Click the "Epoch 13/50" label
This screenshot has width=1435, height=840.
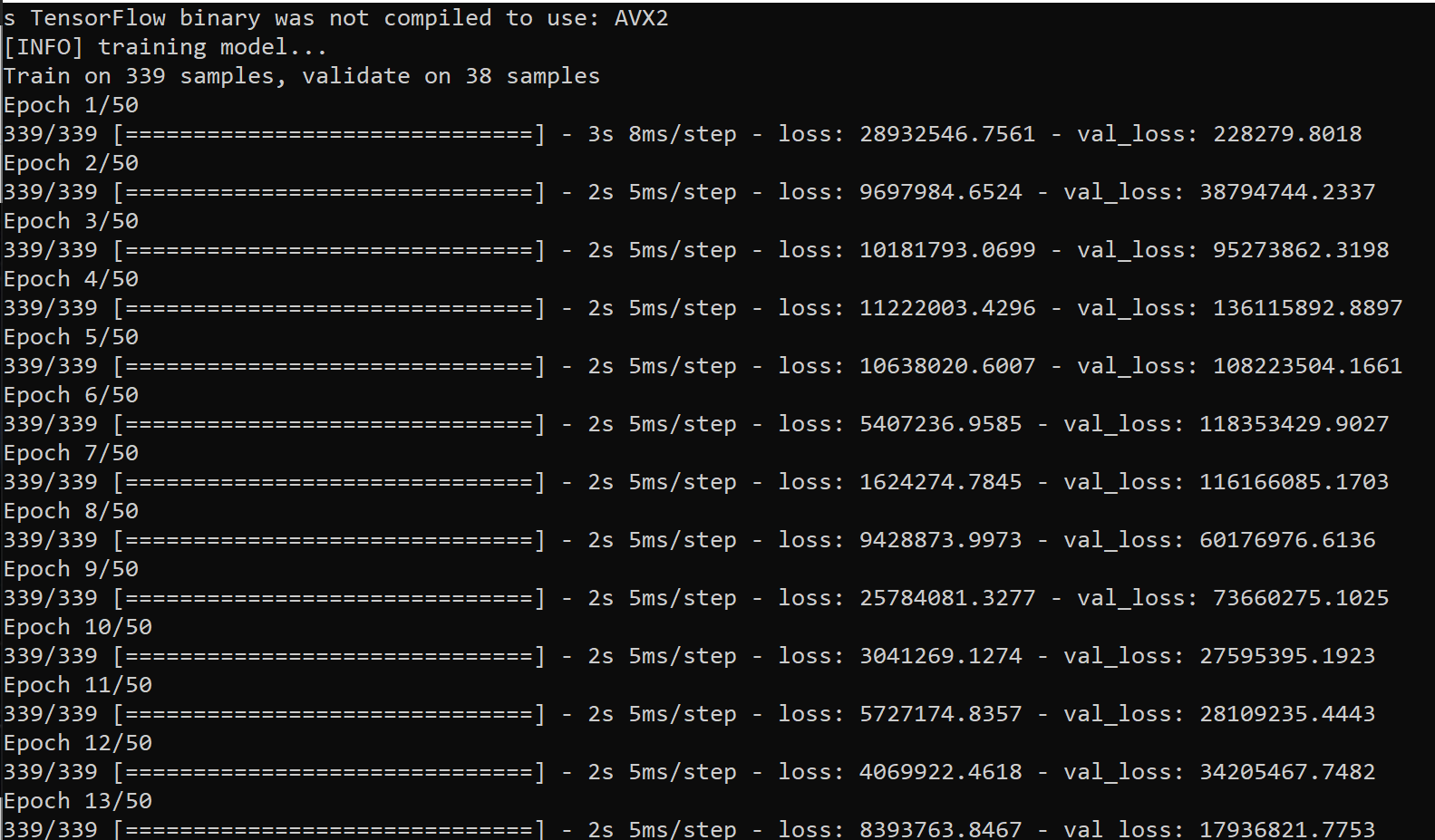point(78,801)
